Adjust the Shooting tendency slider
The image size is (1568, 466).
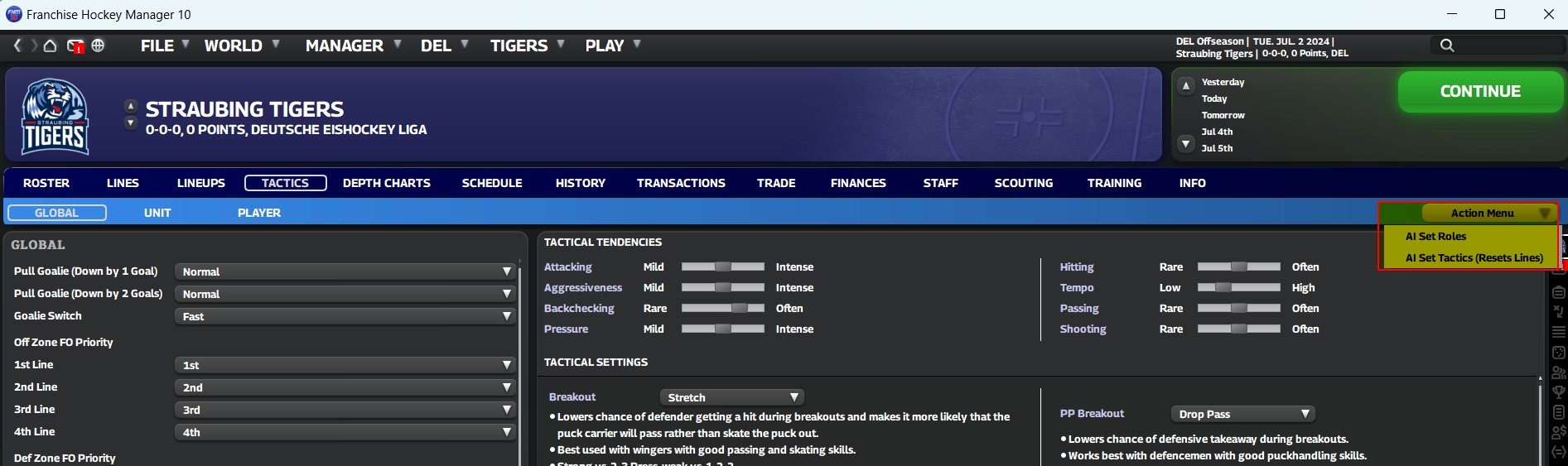pyautogui.click(x=1239, y=329)
